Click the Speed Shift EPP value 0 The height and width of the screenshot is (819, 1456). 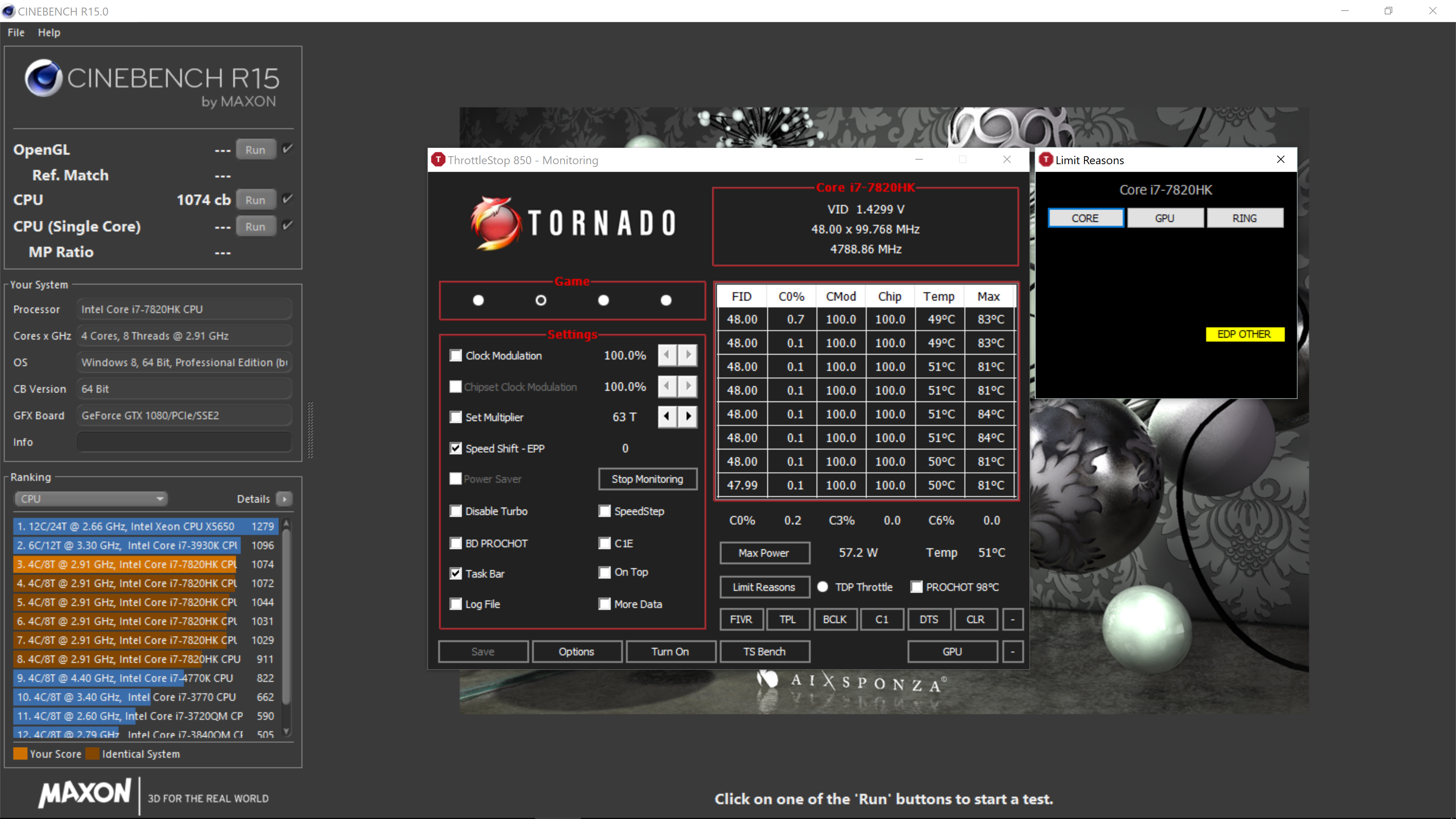[625, 448]
